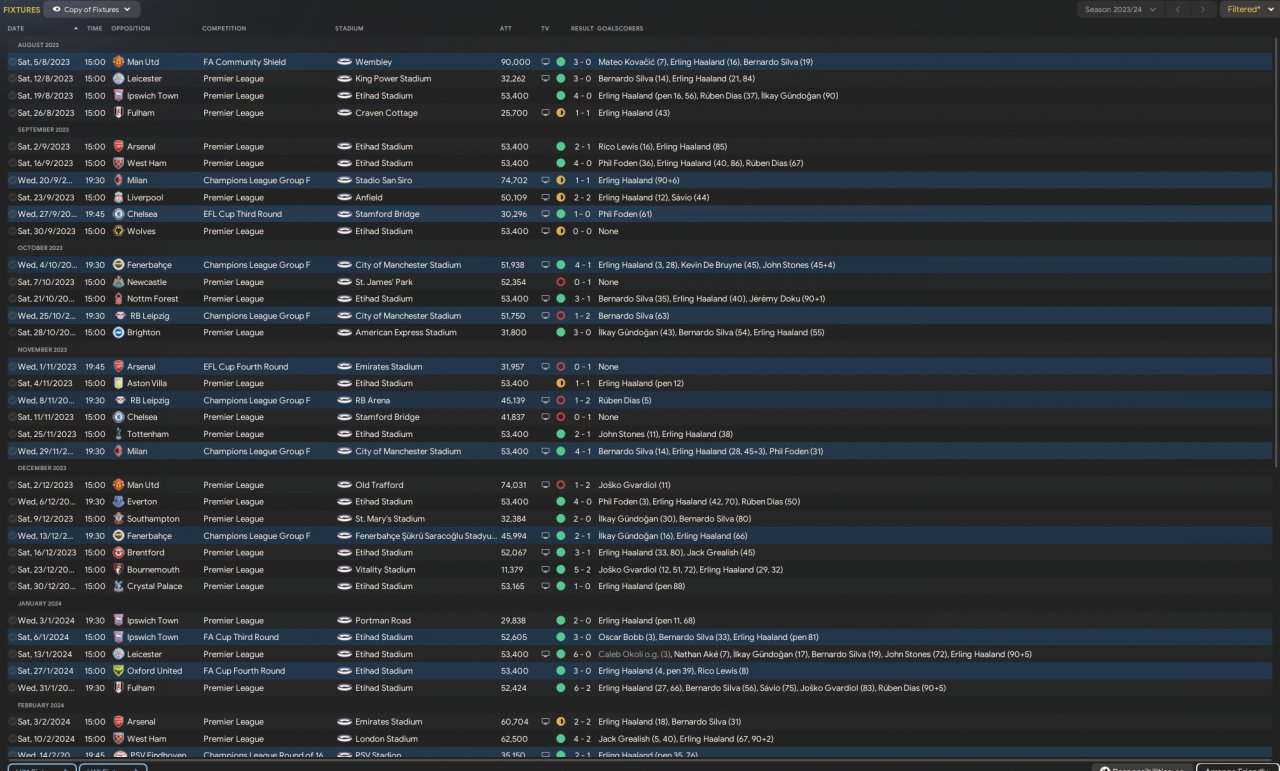Click the Liverpool club badge
The height and width of the screenshot is (771, 1280).
(118, 198)
